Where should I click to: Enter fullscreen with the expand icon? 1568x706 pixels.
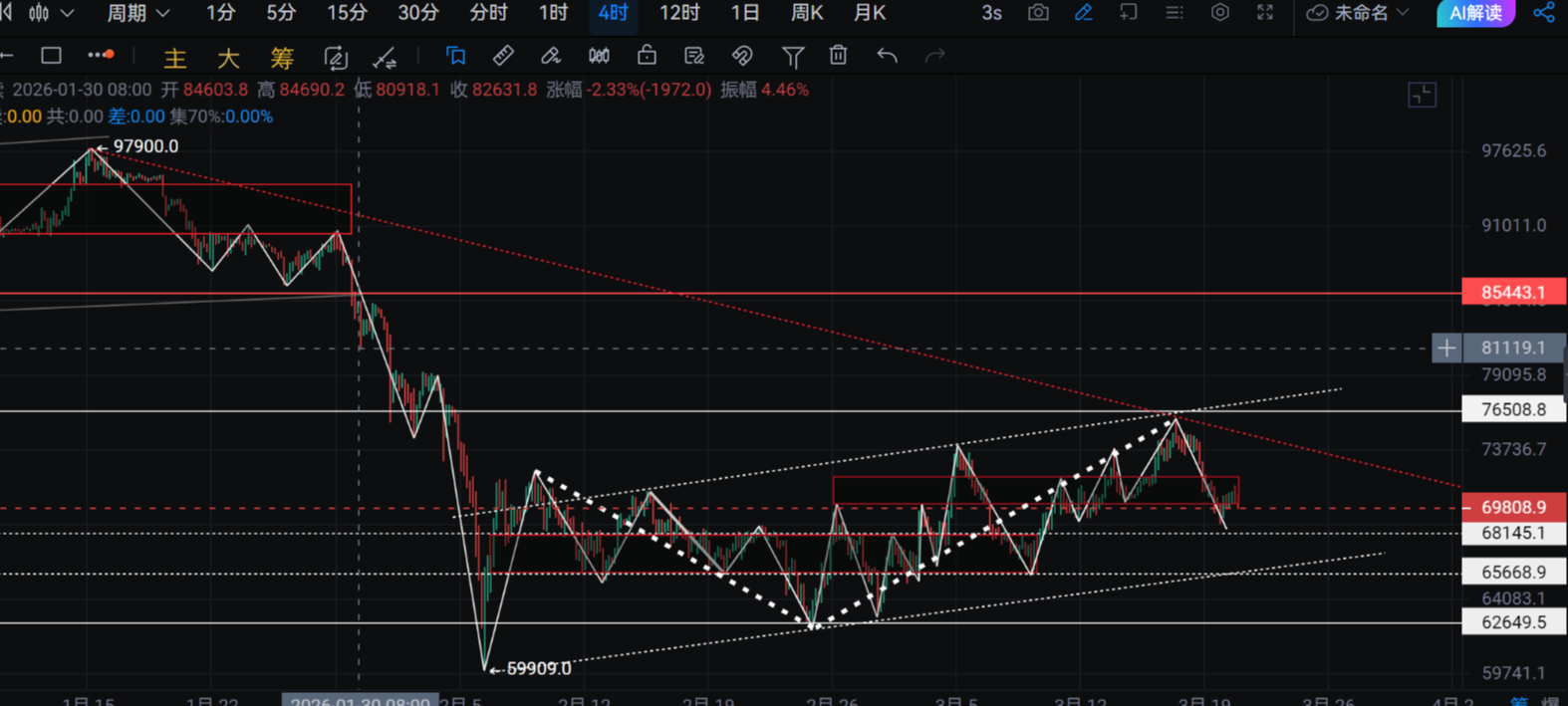coord(1264,13)
